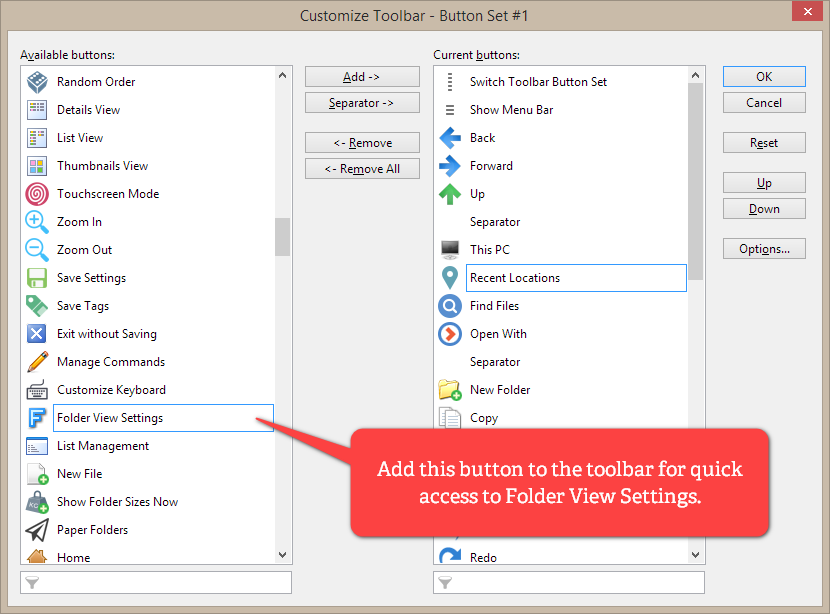The height and width of the screenshot is (614, 830).
Task: Click the Open With icon
Action: click(x=450, y=334)
